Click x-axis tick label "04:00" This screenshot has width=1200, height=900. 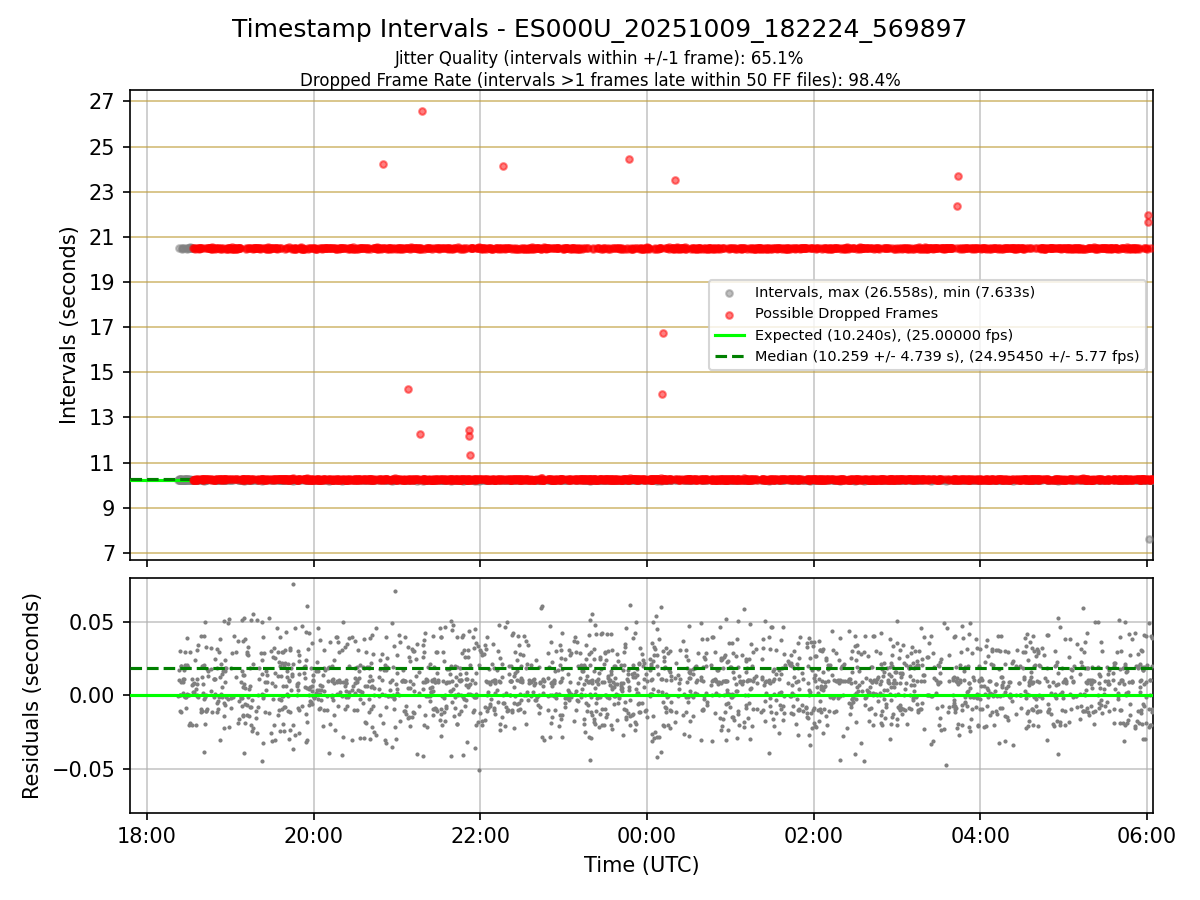tap(980, 834)
